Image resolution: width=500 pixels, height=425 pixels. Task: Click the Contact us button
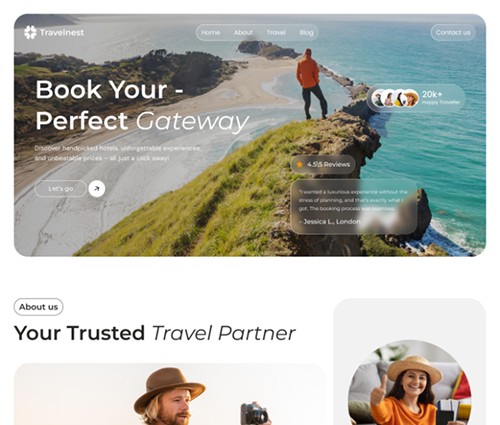click(x=453, y=32)
